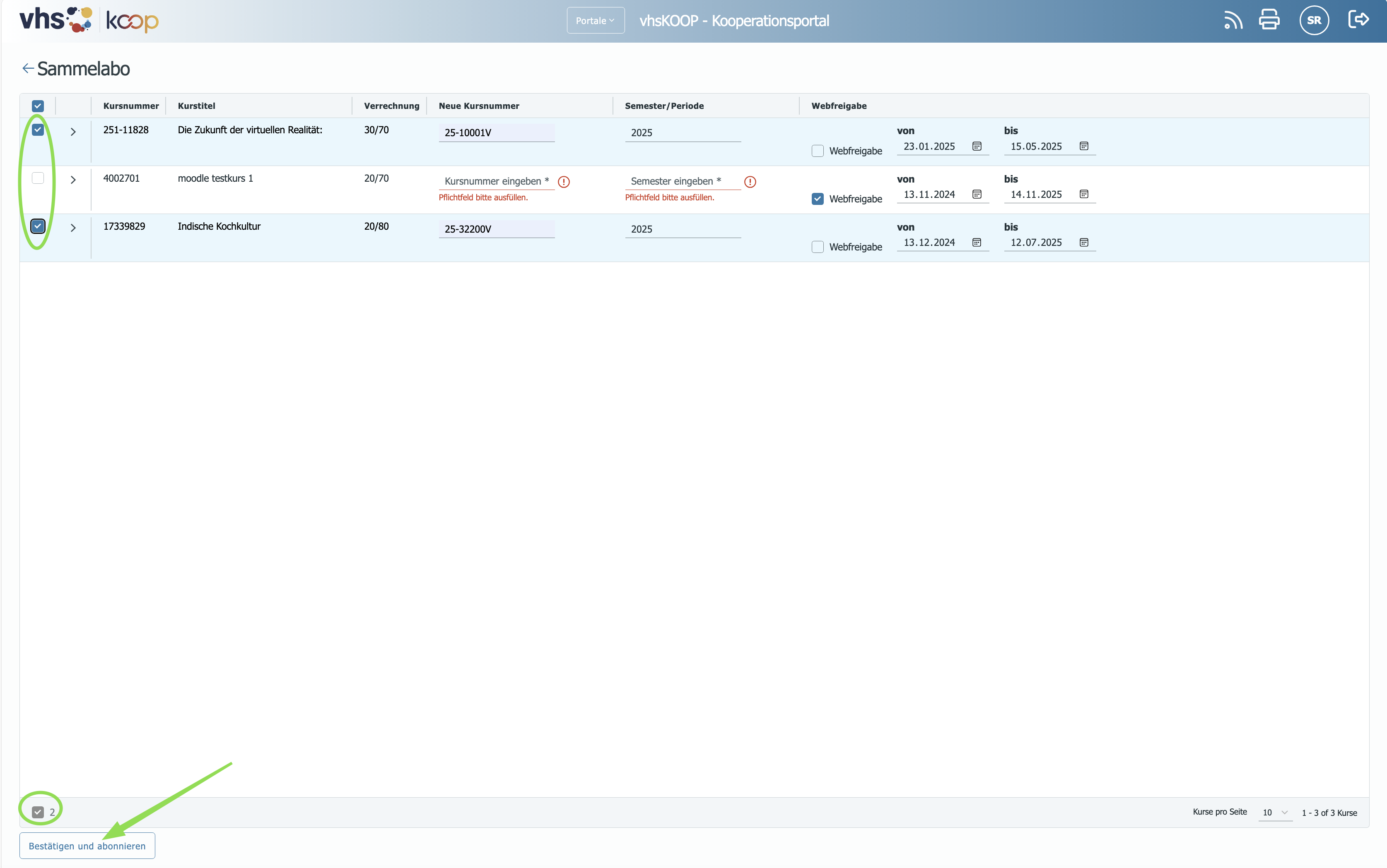
Task: Expand the row for course 251-11828
Action: click(73, 132)
